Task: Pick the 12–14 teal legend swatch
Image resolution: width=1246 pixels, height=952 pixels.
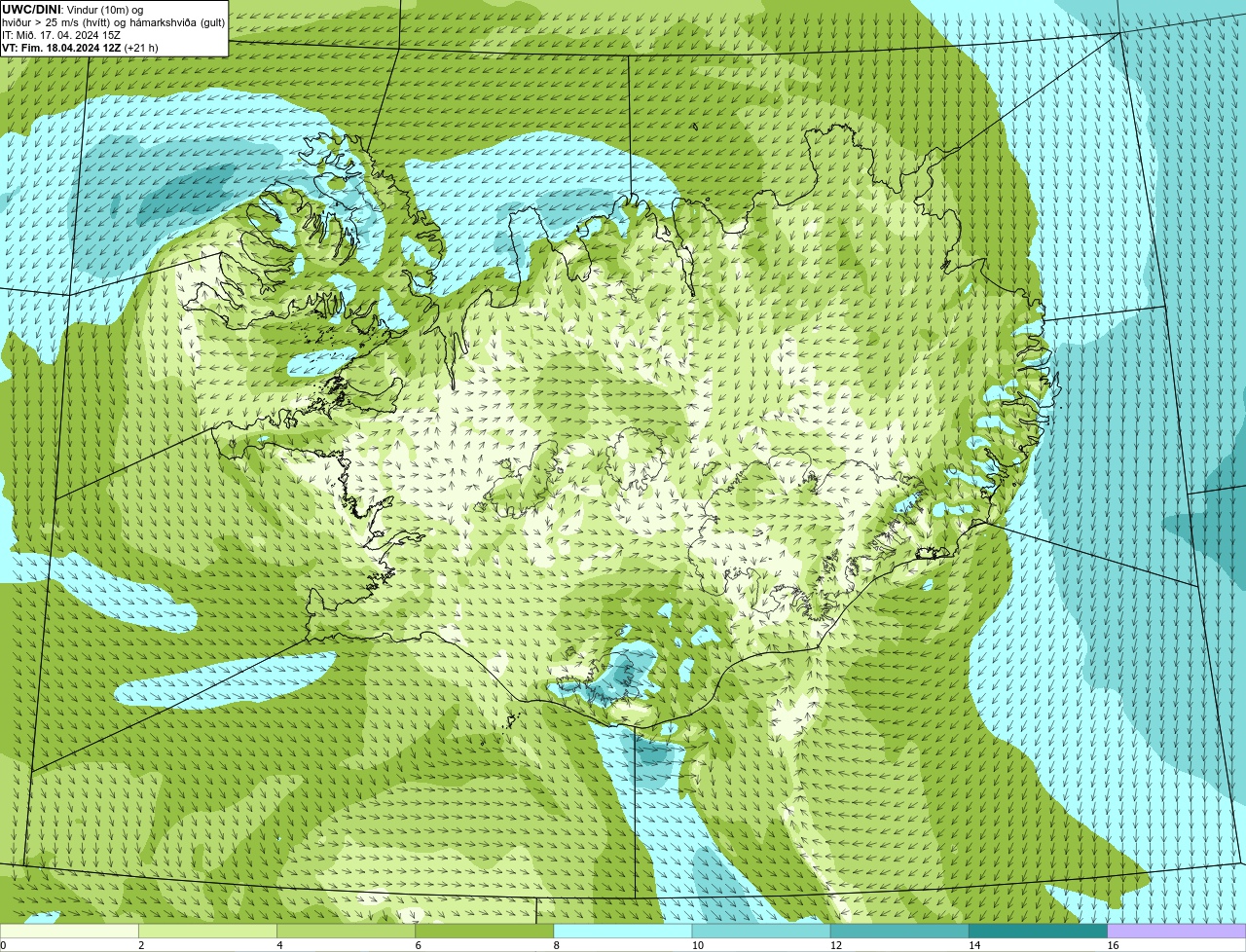Action: pos(899,932)
